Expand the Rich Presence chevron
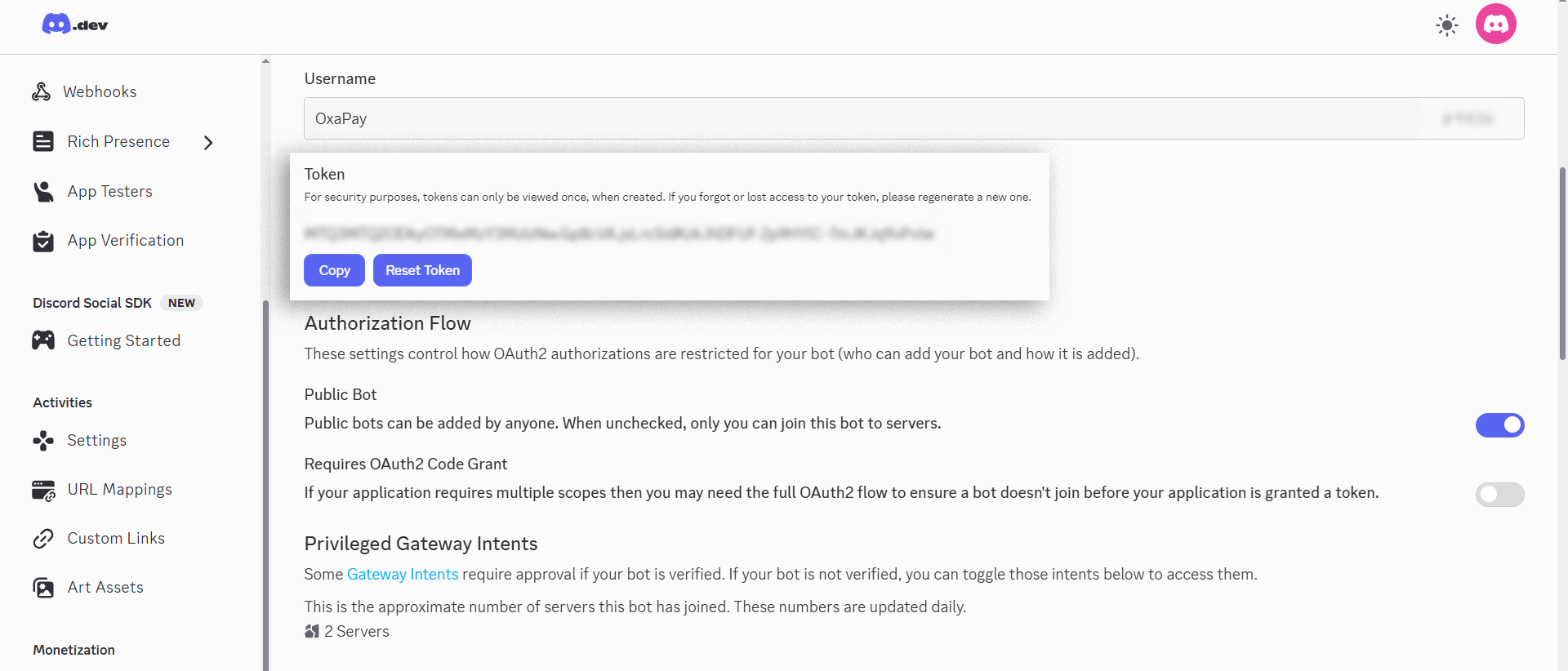 [208, 143]
